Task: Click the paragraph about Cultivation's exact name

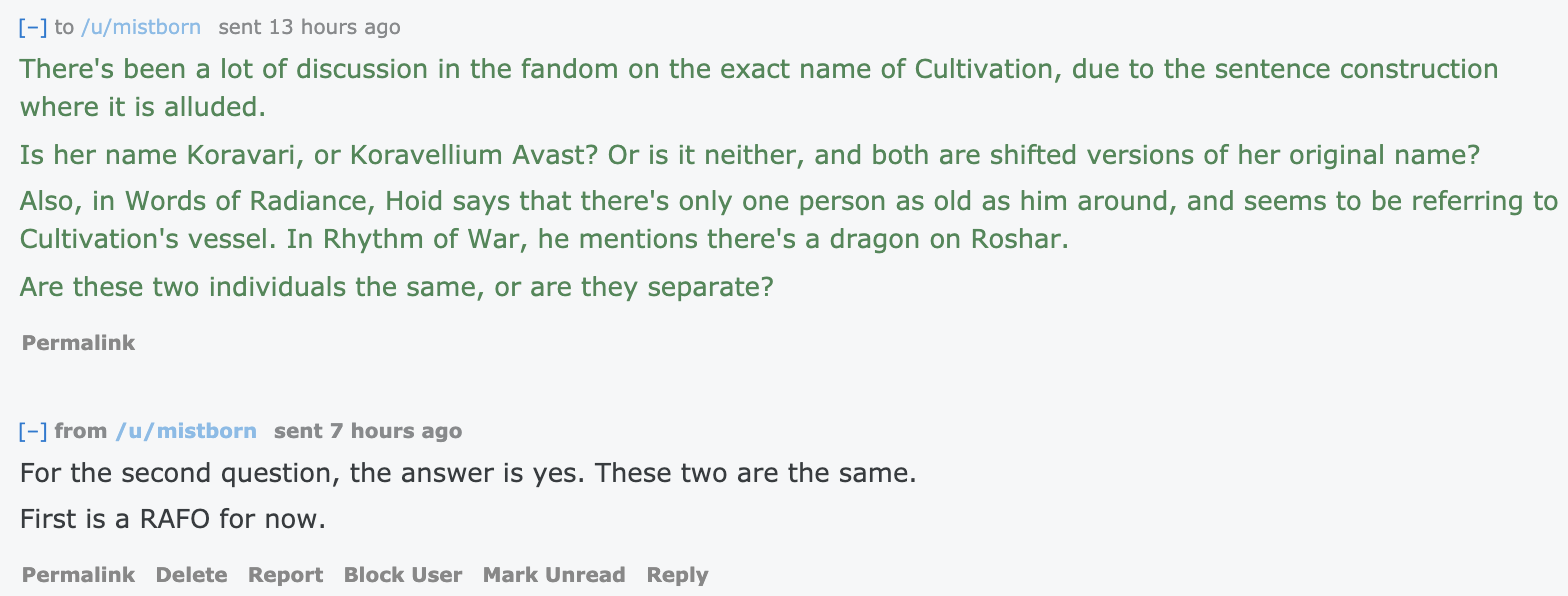Action: coord(759,87)
